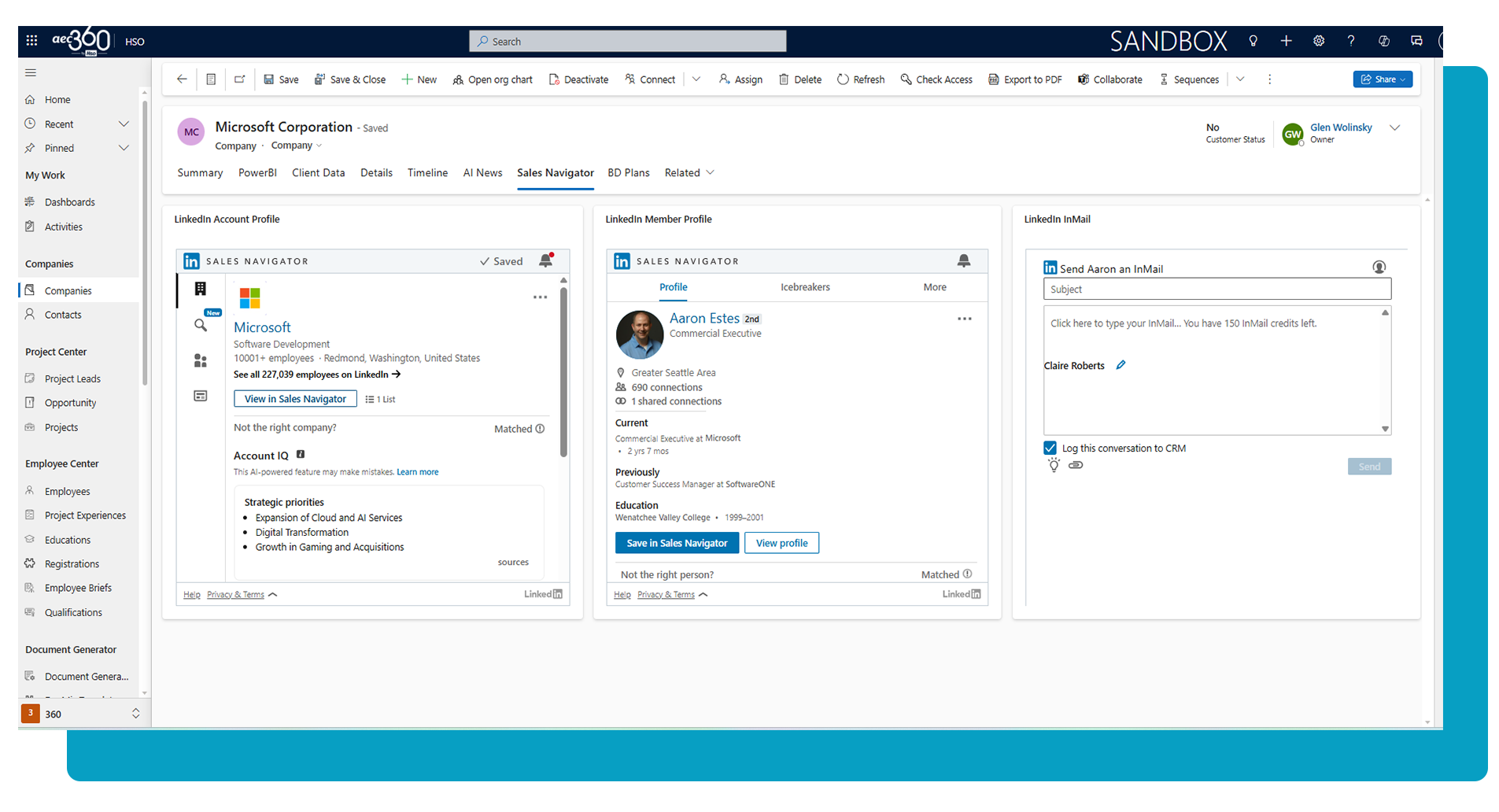Open Contacts in the left navigation
Image resolution: width=1499 pixels, height=812 pixels.
[63, 315]
